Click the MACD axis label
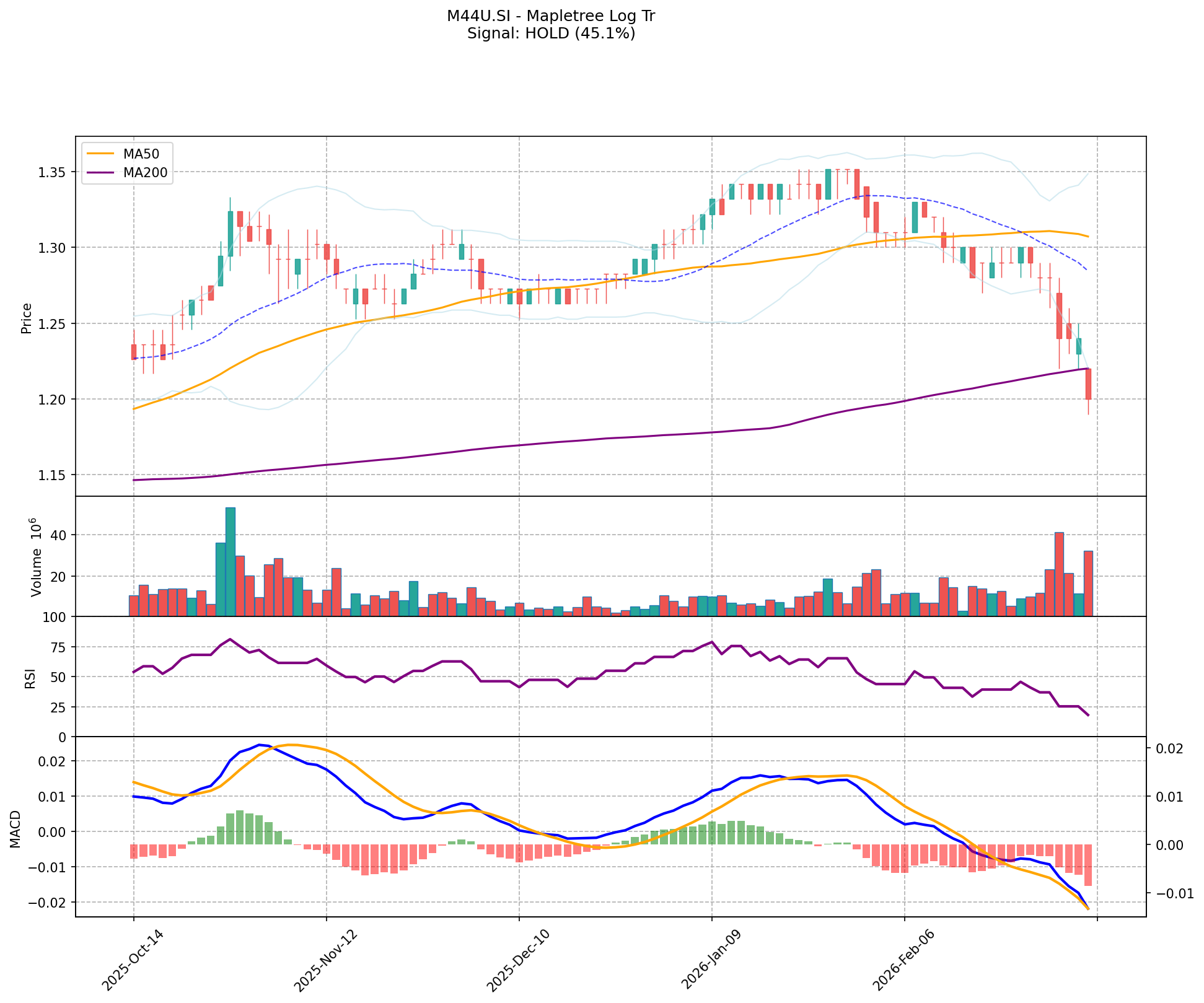Image resolution: width=1204 pixels, height=1003 pixels. click(15, 829)
